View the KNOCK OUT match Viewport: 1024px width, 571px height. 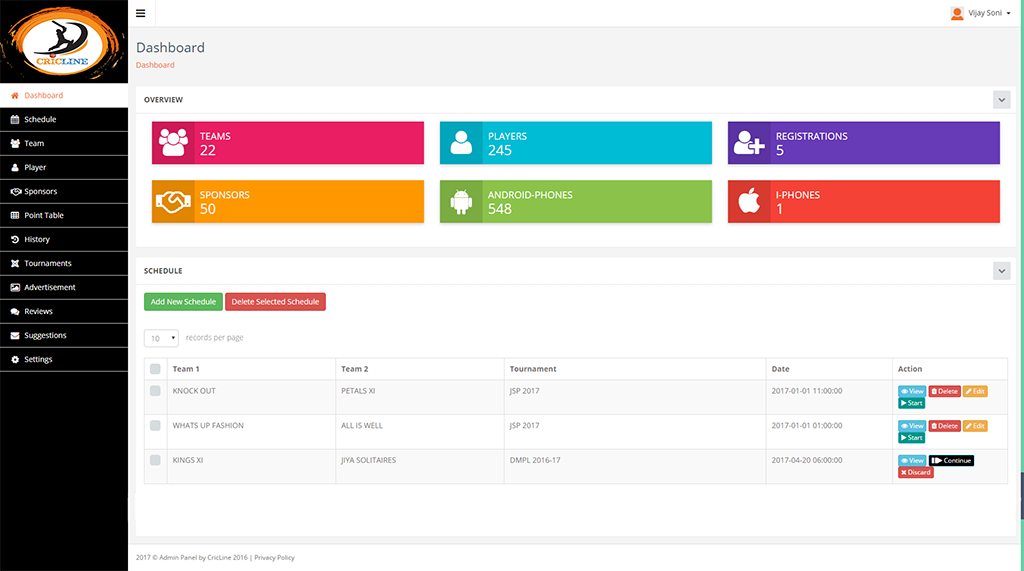pyautogui.click(x=912, y=391)
